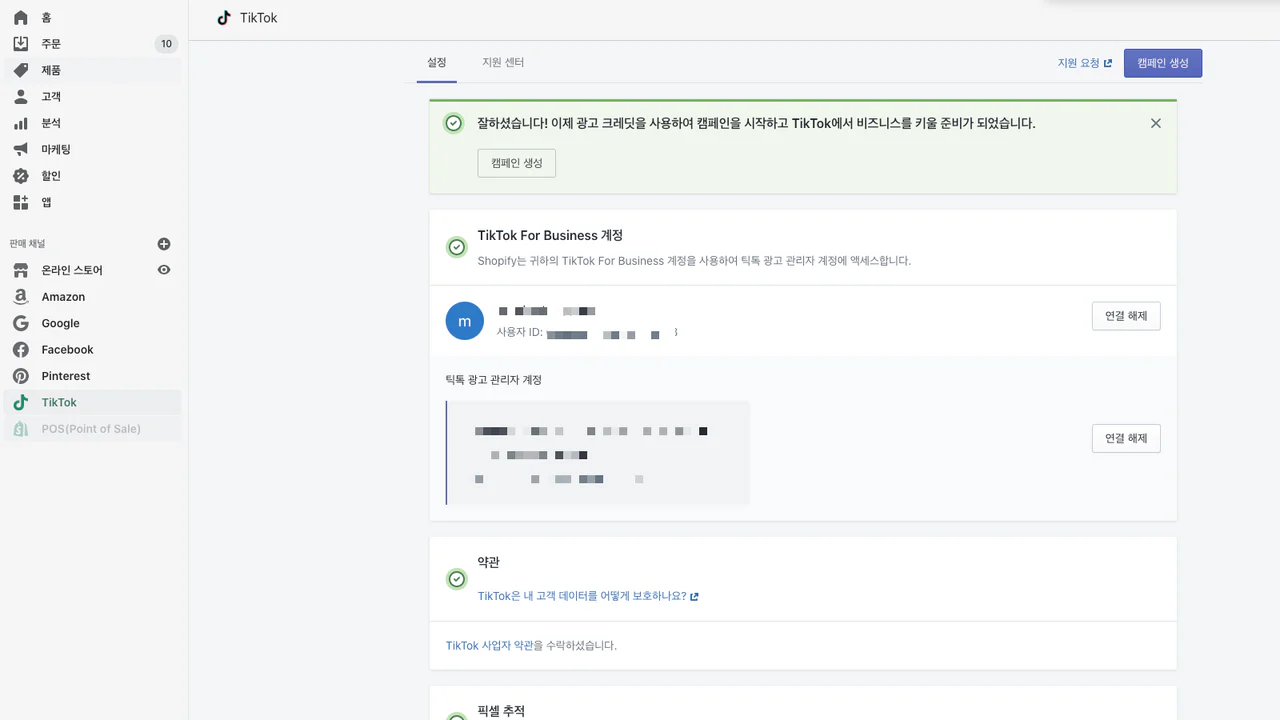Open the Home (홈) page icon

[x=21, y=18]
